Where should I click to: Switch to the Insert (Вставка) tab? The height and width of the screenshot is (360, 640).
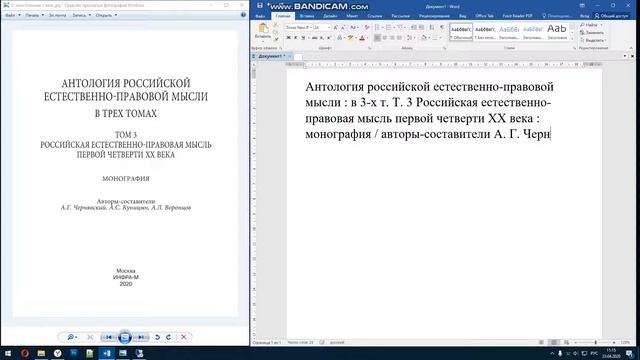click(307, 16)
